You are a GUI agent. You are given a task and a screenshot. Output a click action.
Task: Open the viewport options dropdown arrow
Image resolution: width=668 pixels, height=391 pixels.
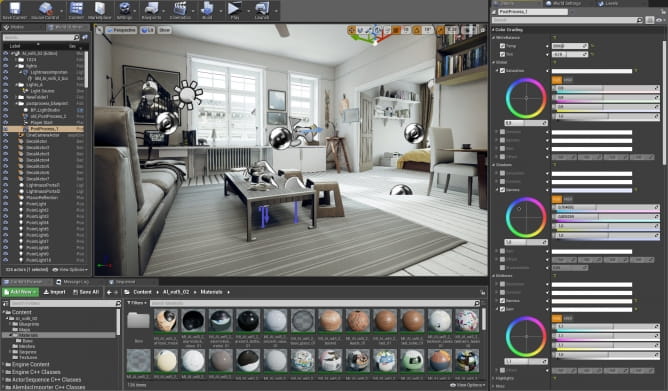click(x=99, y=30)
